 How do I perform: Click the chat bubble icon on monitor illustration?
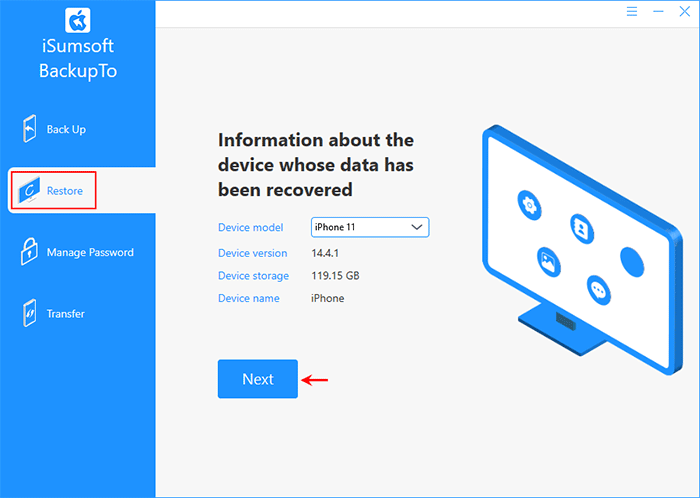click(x=598, y=290)
